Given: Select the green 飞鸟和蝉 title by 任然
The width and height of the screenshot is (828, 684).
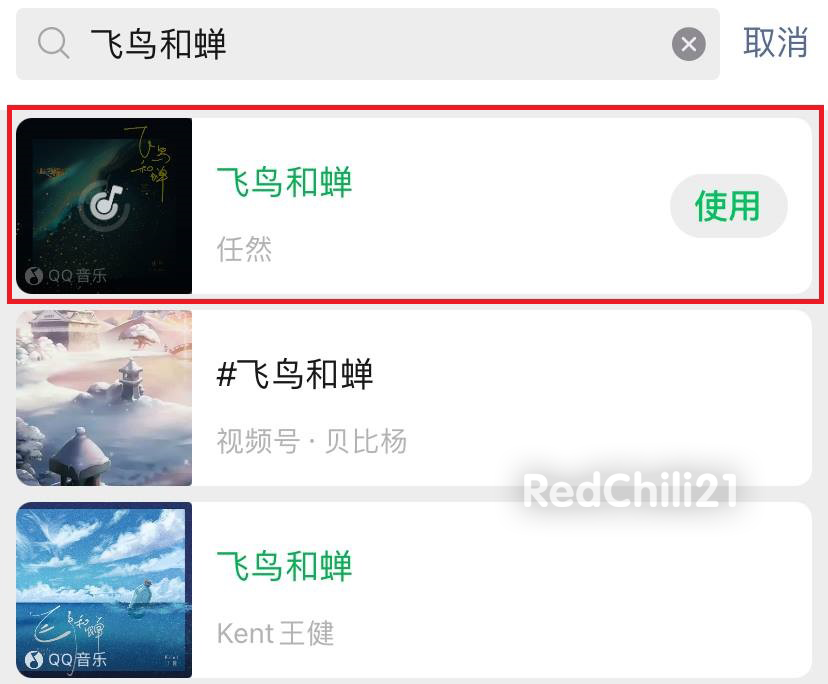Looking at the screenshot, I should tap(284, 183).
